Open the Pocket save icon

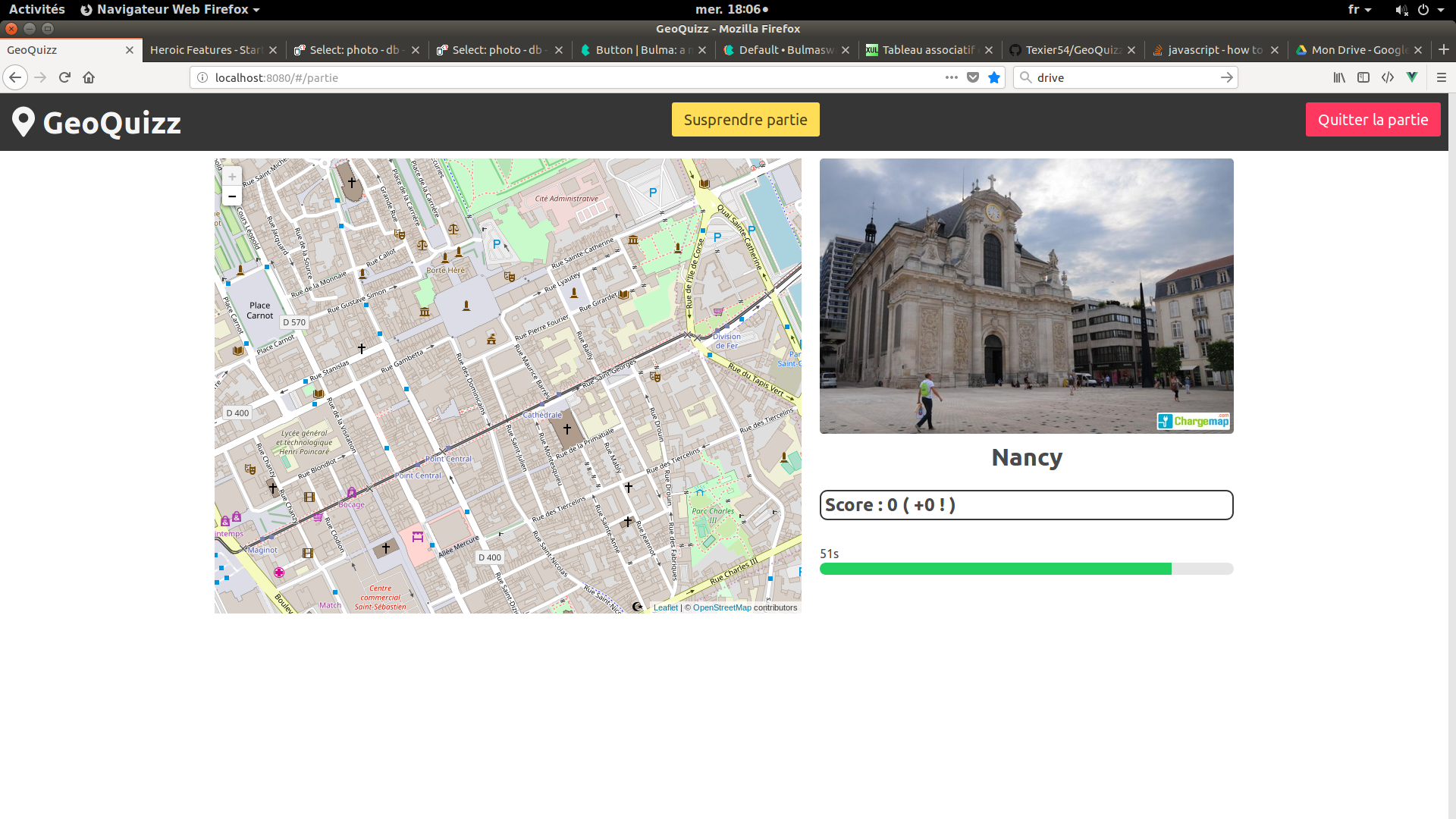pyautogui.click(x=973, y=77)
